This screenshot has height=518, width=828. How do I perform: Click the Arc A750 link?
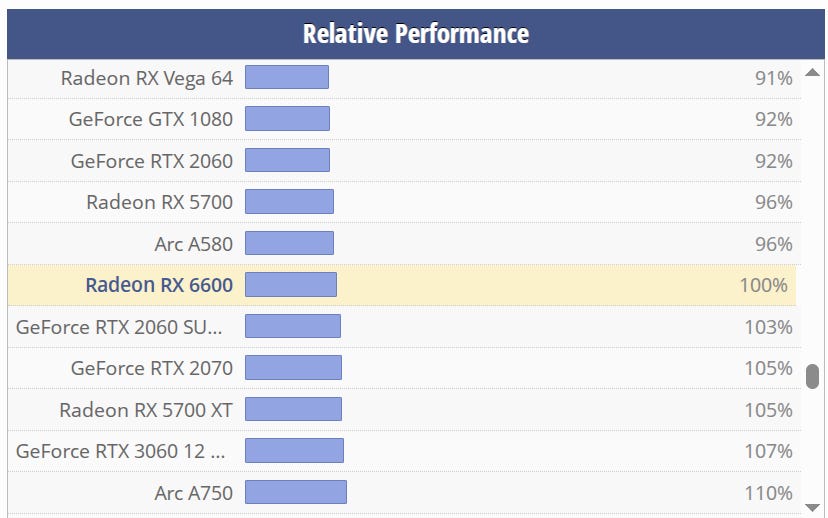click(193, 493)
